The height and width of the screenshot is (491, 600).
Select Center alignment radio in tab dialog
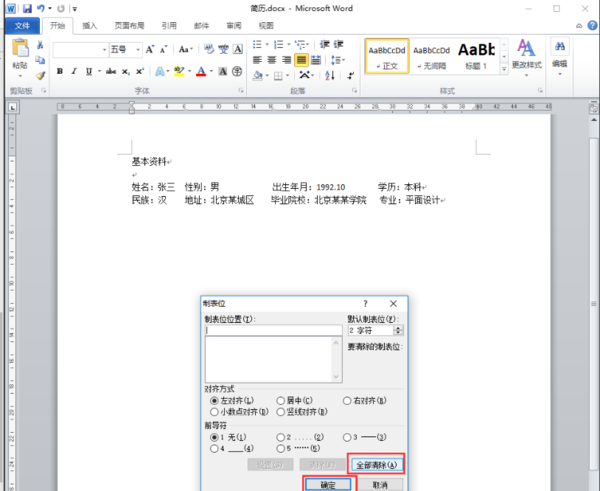click(x=280, y=401)
